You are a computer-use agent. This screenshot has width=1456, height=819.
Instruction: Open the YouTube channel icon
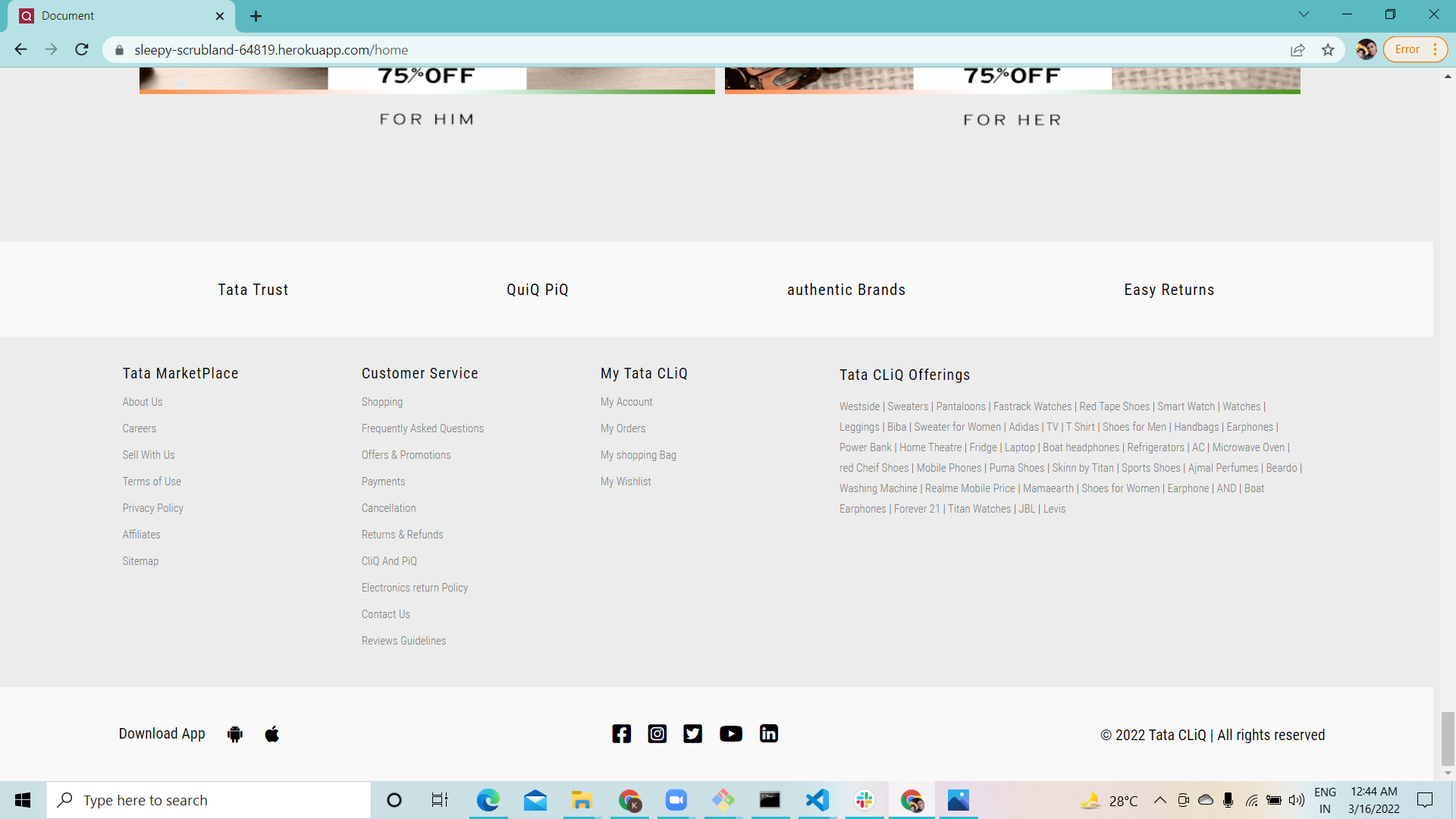point(730,733)
